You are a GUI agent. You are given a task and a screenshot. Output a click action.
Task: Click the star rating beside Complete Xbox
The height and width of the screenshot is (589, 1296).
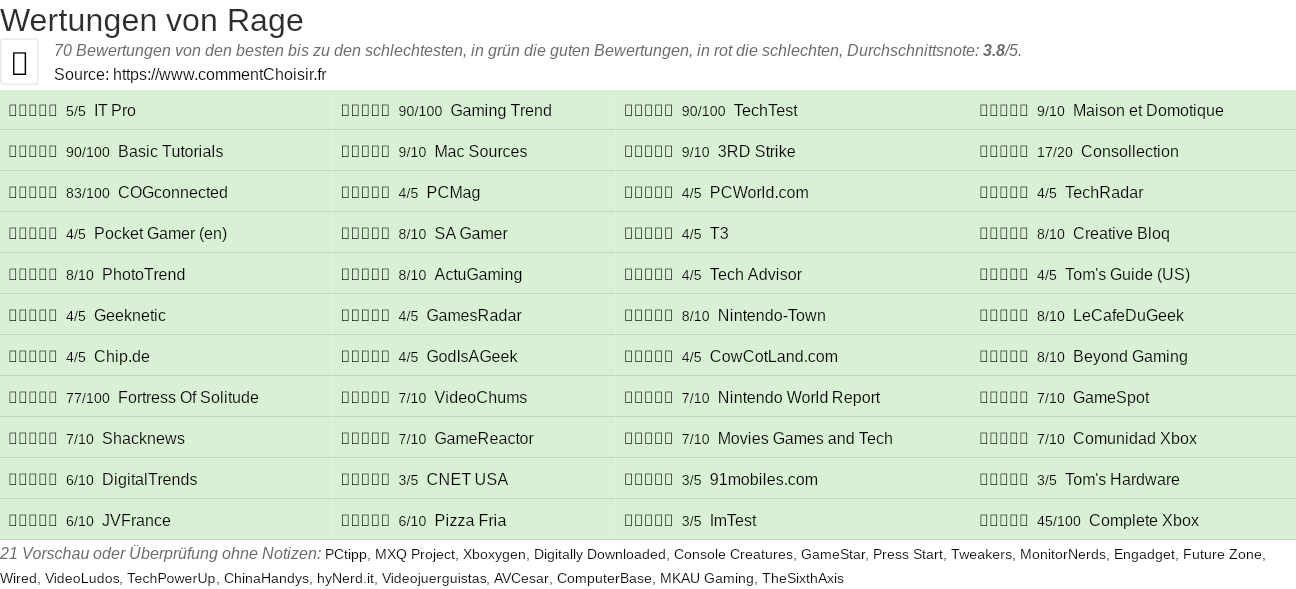[x=1004, y=521]
